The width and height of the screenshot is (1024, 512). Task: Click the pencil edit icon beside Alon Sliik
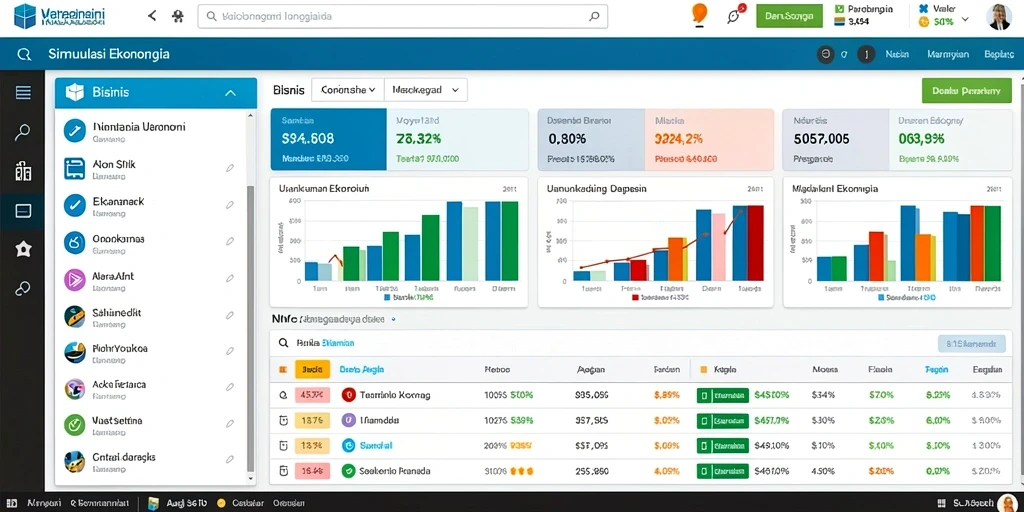tap(230, 168)
